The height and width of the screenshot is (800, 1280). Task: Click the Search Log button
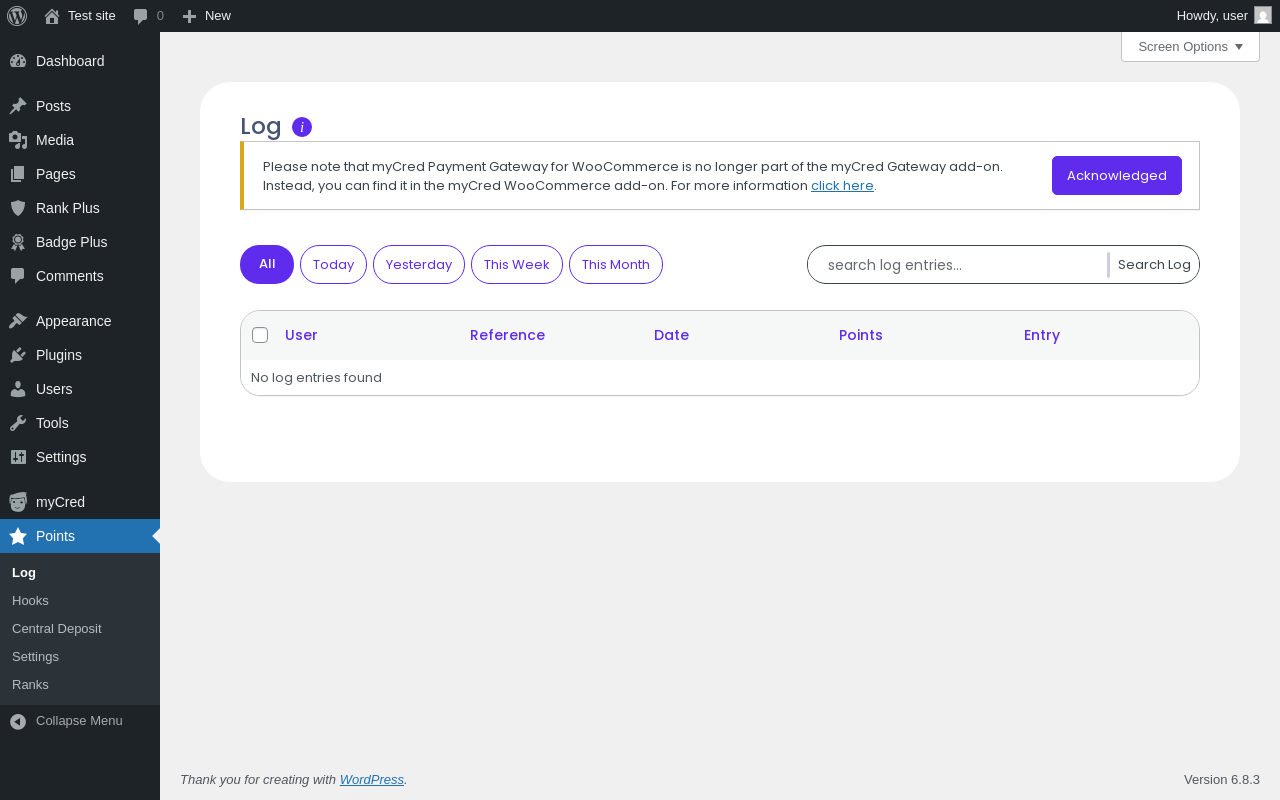[x=1154, y=265]
